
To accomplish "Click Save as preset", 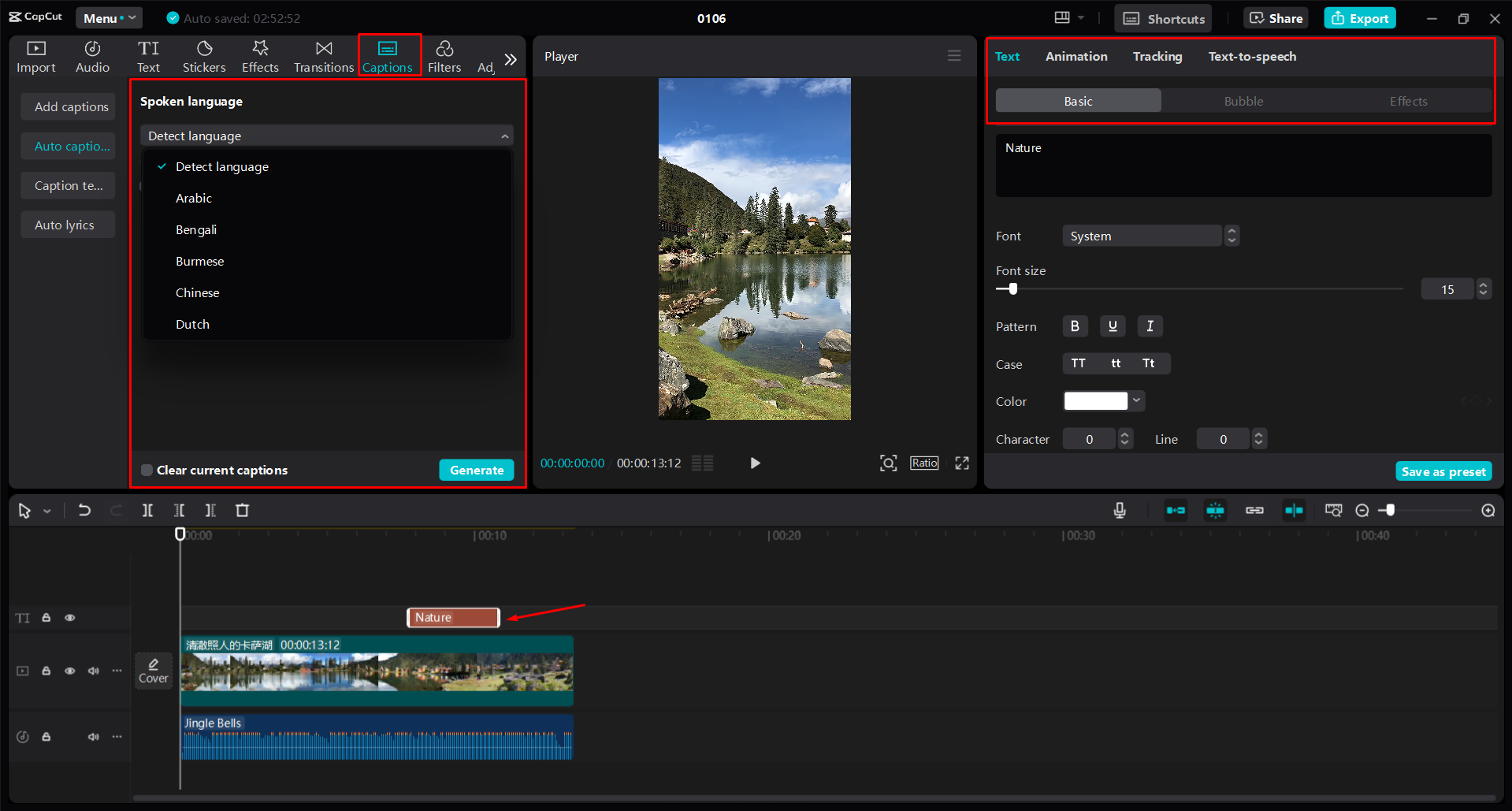I will [x=1443, y=471].
